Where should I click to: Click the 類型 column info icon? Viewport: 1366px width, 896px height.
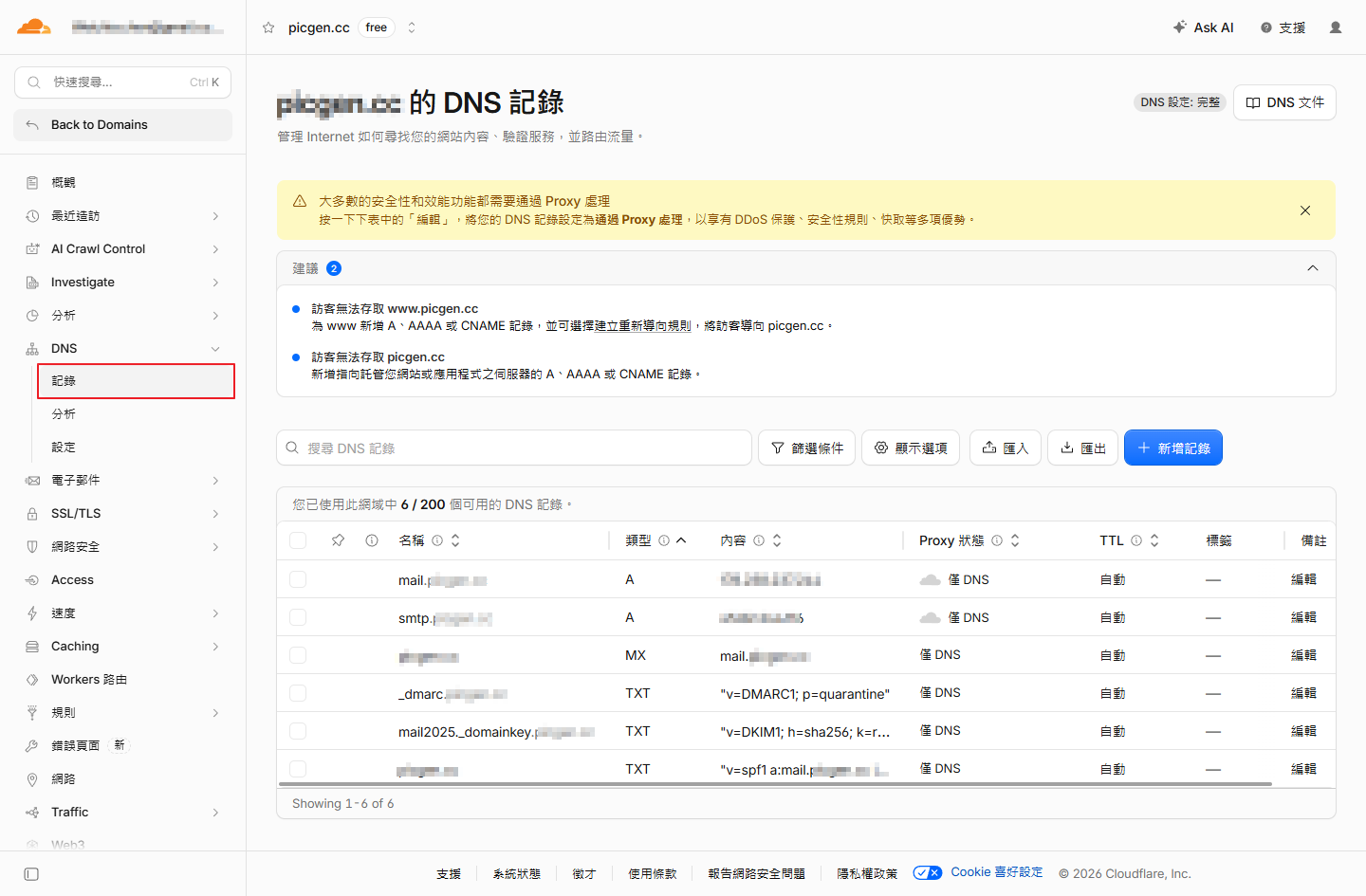(x=664, y=540)
